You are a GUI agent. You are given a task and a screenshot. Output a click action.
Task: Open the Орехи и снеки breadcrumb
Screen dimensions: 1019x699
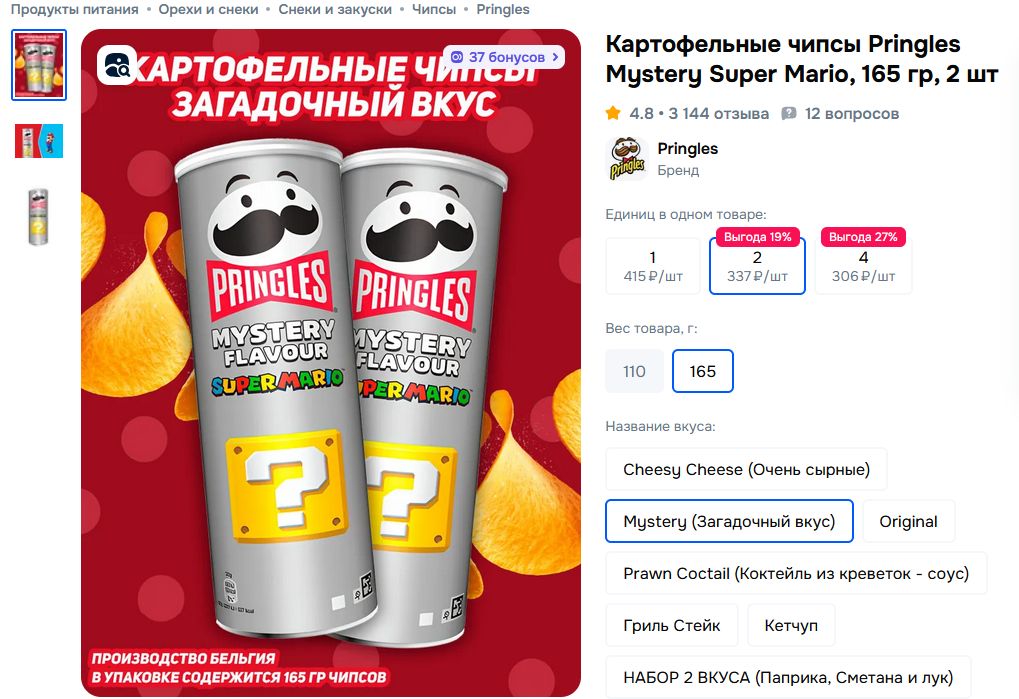[x=208, y=10]
